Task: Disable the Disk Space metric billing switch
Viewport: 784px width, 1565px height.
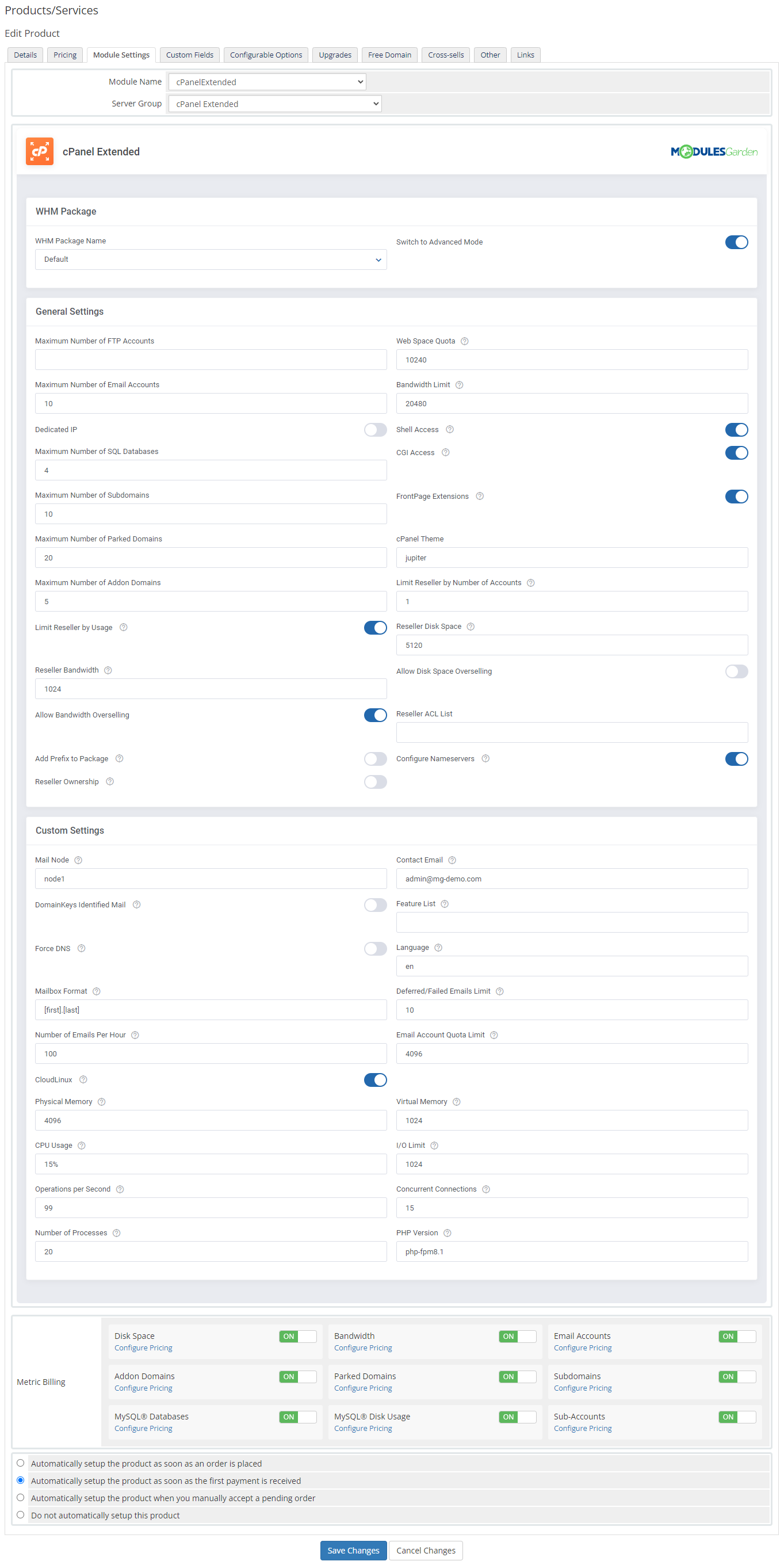Action: coord(297,1336)
